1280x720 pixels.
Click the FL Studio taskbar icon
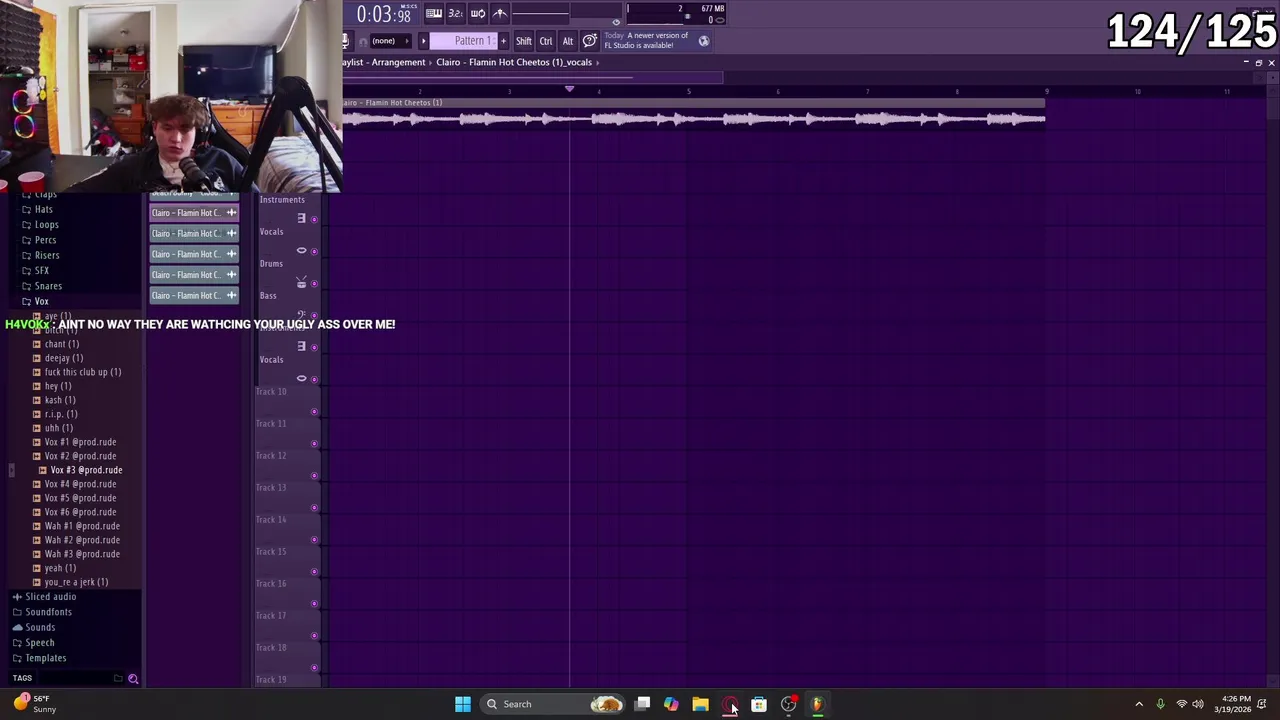[817, 704]
